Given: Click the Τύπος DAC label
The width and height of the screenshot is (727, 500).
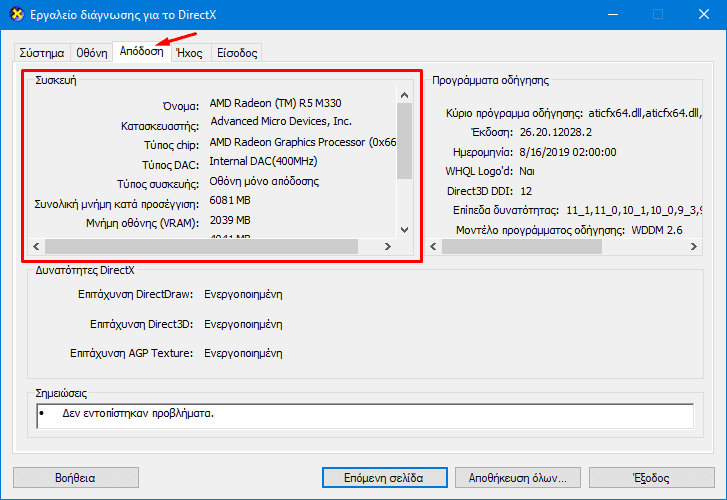Looking at the screenshot, I should click(x=170, y=165).
